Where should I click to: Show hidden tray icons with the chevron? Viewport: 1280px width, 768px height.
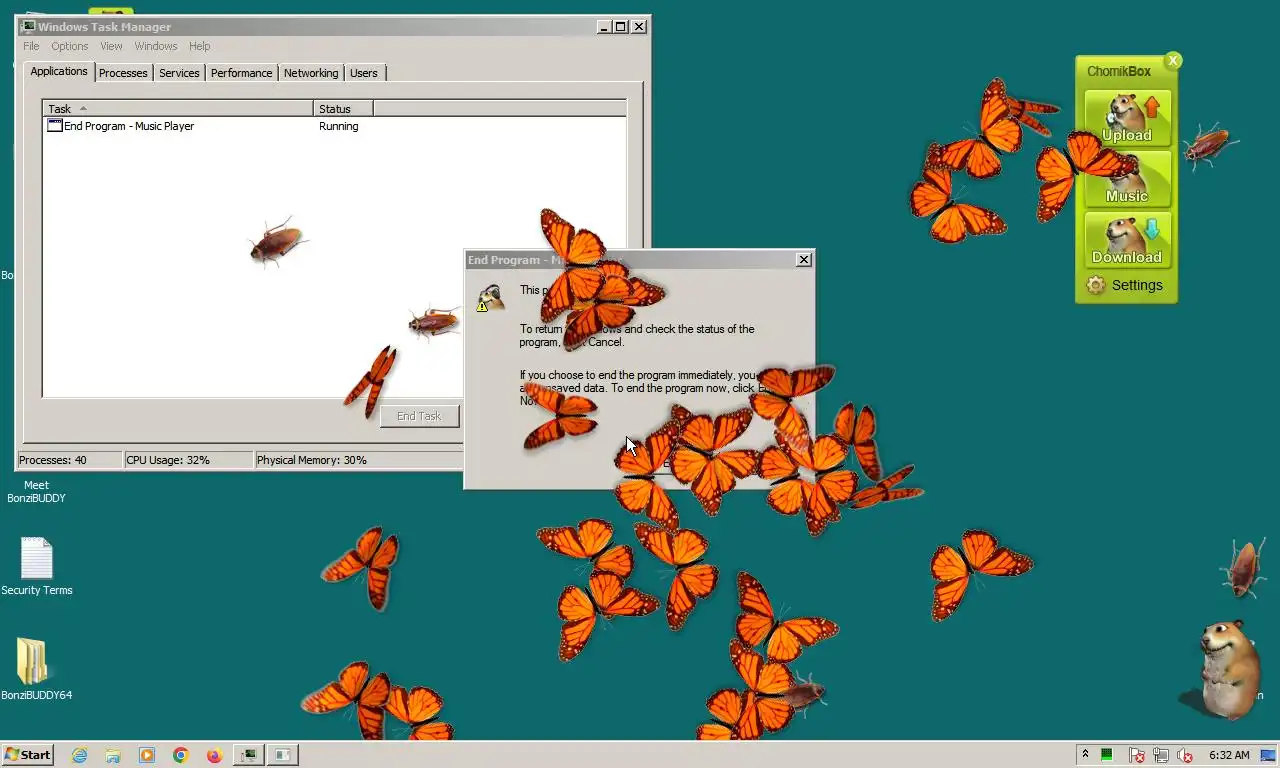[1085, 755]
